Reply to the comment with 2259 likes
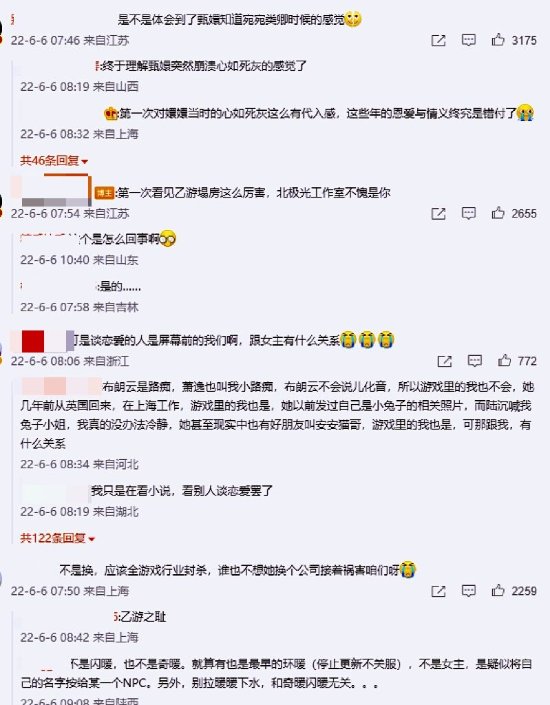This screenshot has width=550, height=705. [469, 591]
